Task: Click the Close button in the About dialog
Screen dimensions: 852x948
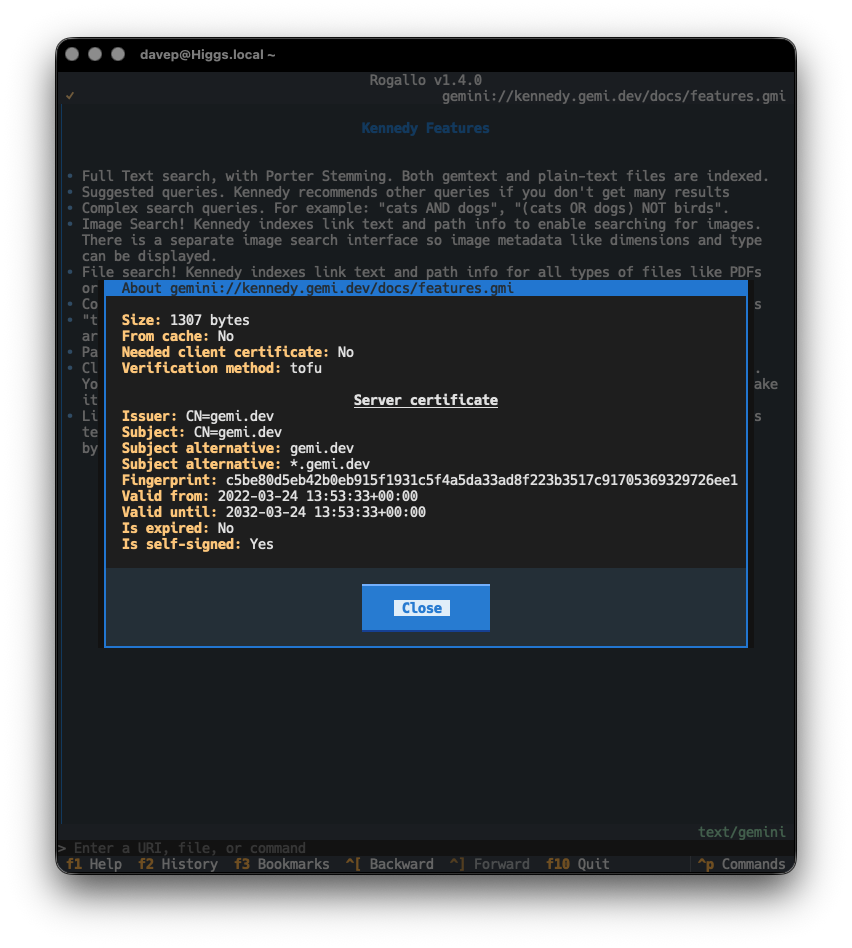Action: coord(425,608)
